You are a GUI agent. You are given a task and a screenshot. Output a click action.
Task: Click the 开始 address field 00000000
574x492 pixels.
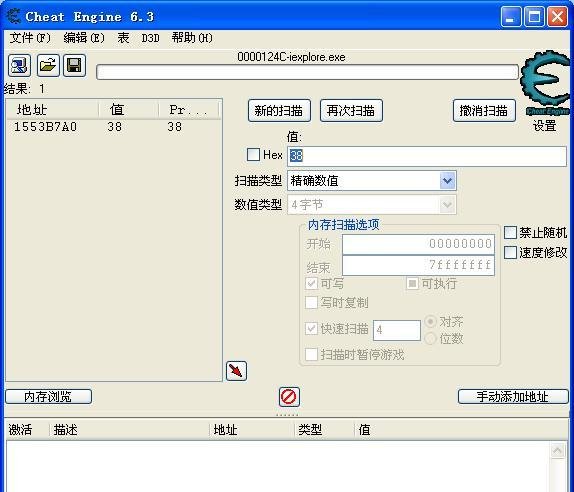[x=418, y=244]
